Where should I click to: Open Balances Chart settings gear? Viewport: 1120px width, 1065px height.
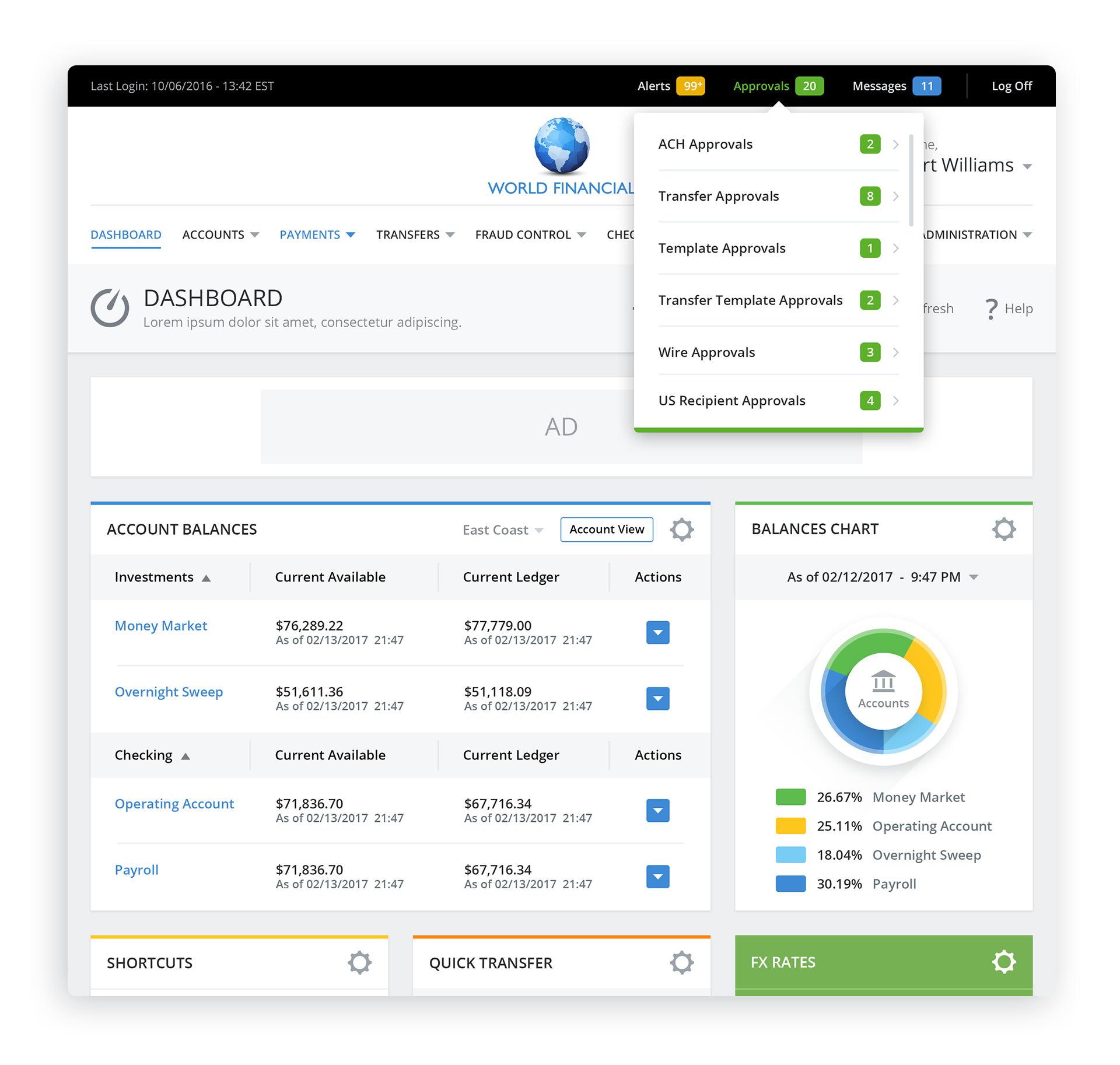click(1004, 529)
